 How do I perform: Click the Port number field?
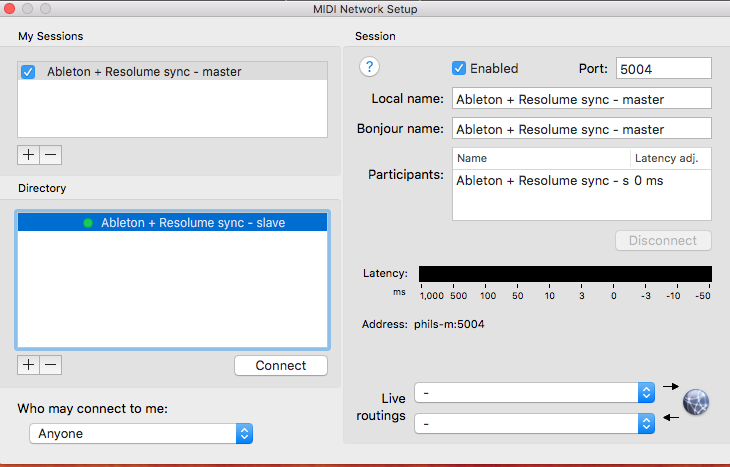pyautogui.click(x=663, y=68)
